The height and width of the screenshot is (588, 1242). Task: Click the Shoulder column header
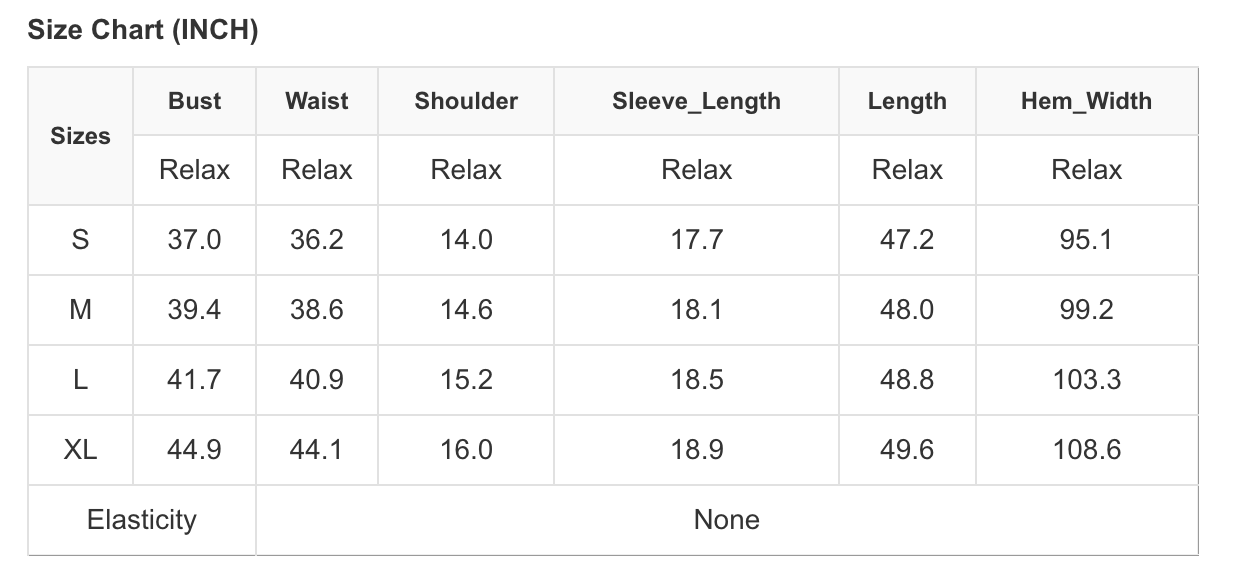466,101
